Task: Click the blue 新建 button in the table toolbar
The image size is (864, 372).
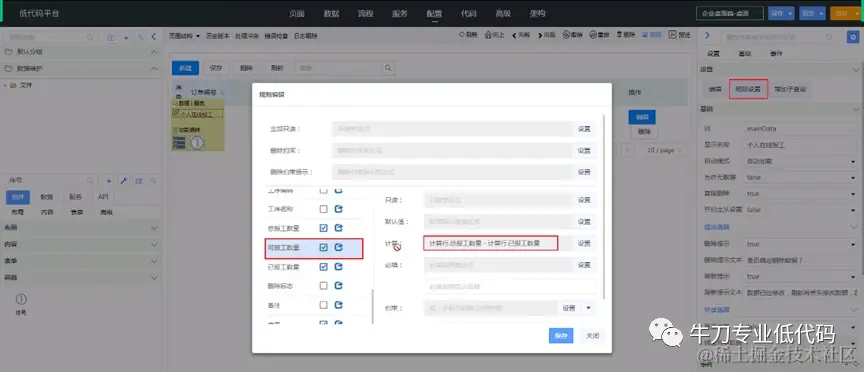Action: click(185, 68)
